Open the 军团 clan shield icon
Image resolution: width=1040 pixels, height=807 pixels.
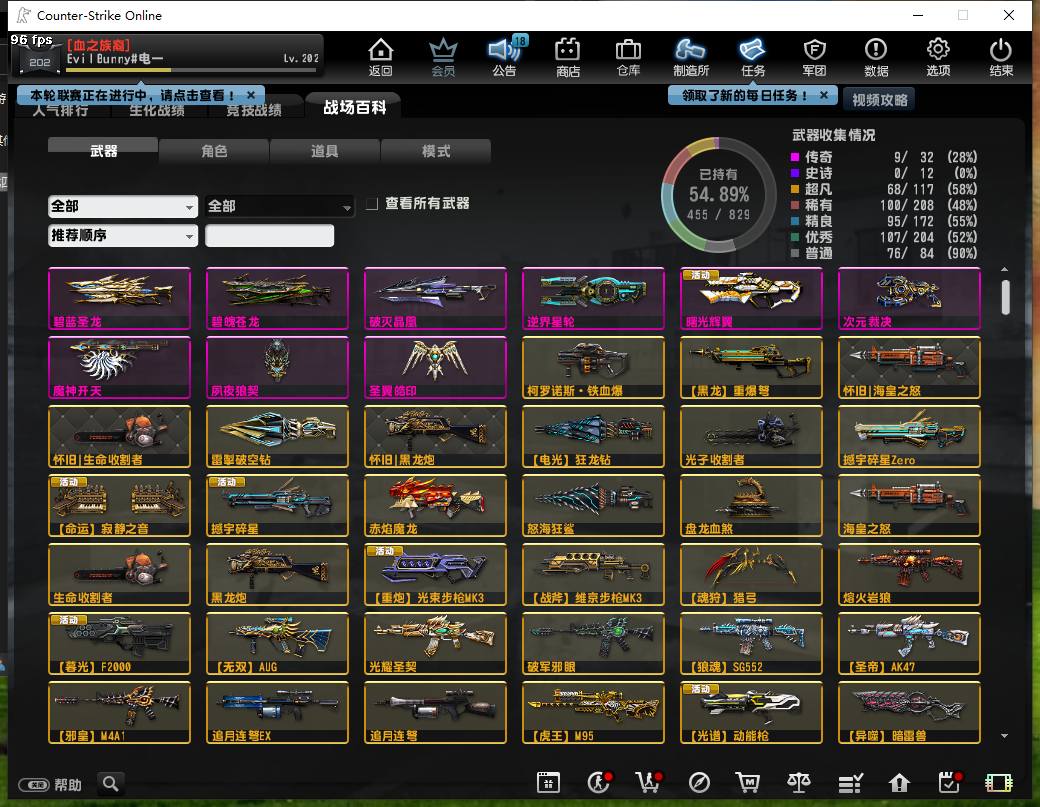(x=814, y=57)
